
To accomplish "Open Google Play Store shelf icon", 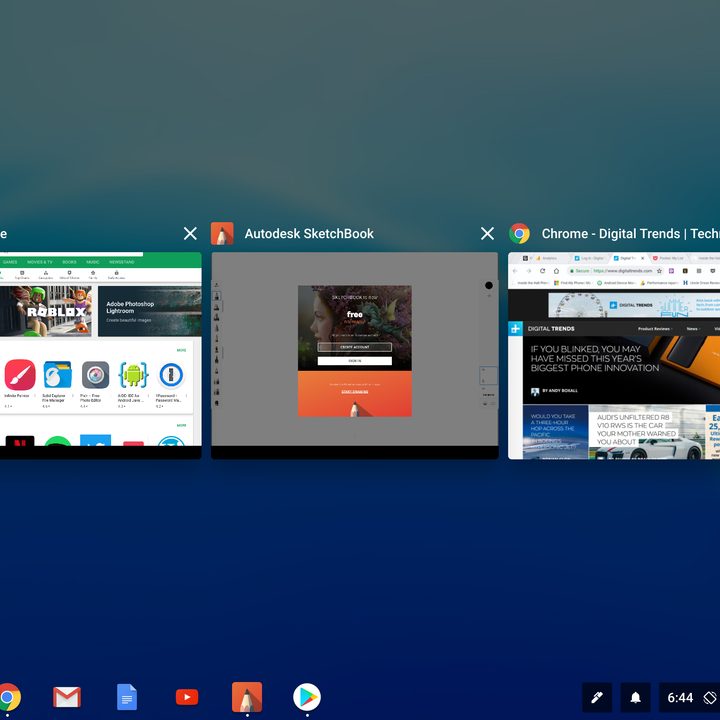I will (x=307, y=697).
